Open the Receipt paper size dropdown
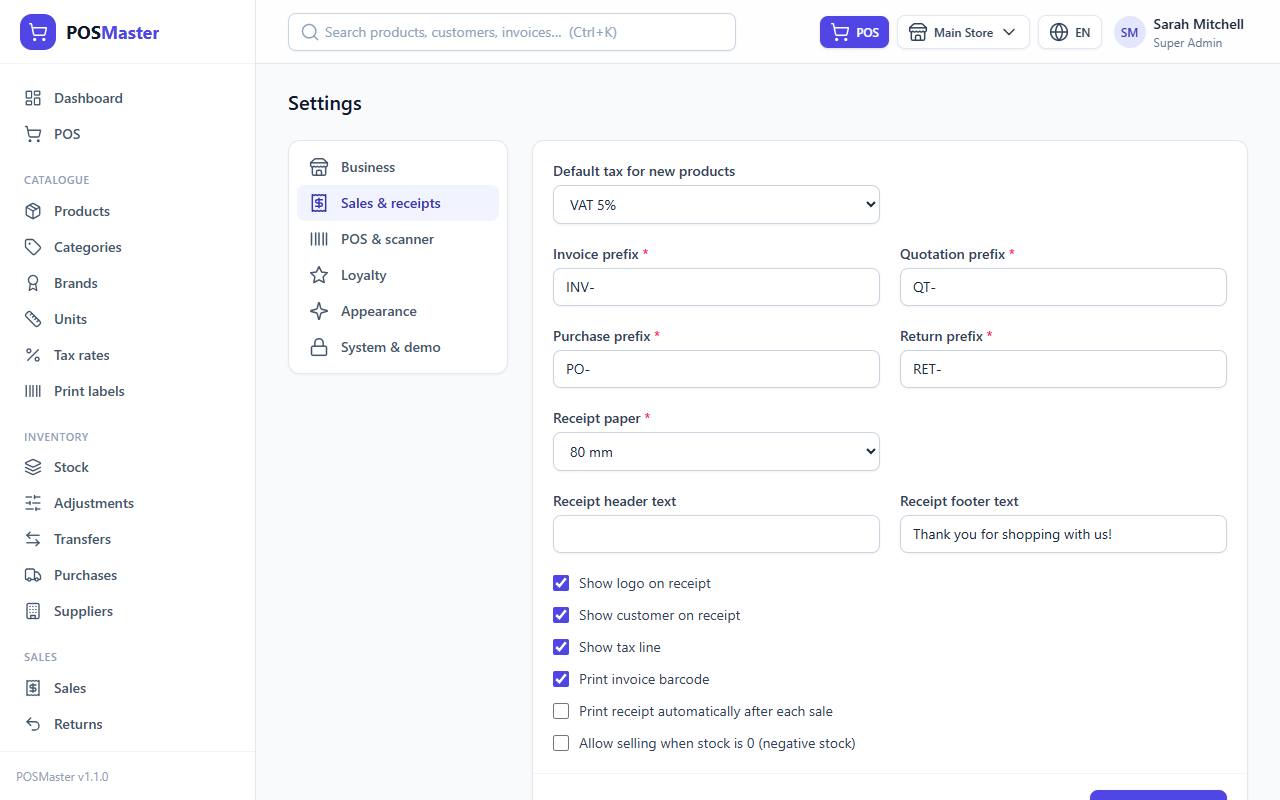 click(x=716, y=452)
